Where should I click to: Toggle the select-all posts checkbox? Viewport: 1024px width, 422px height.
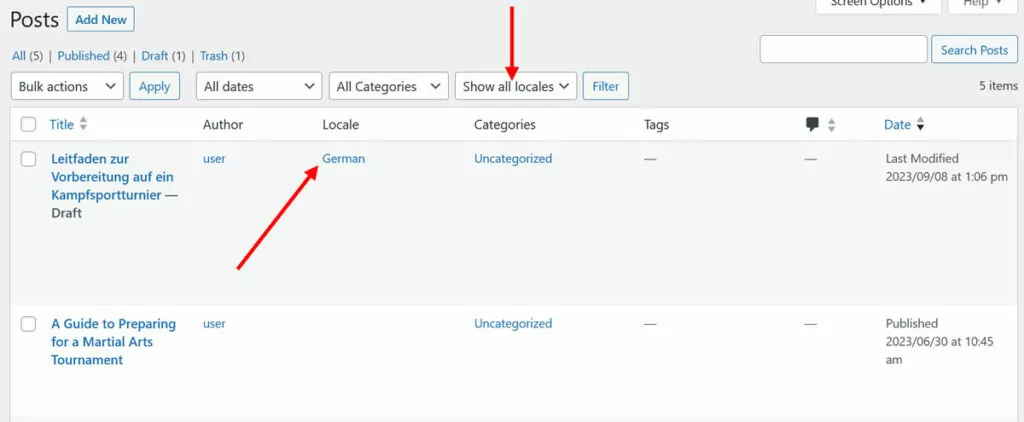pyautogui.click(x=29, y=125)
